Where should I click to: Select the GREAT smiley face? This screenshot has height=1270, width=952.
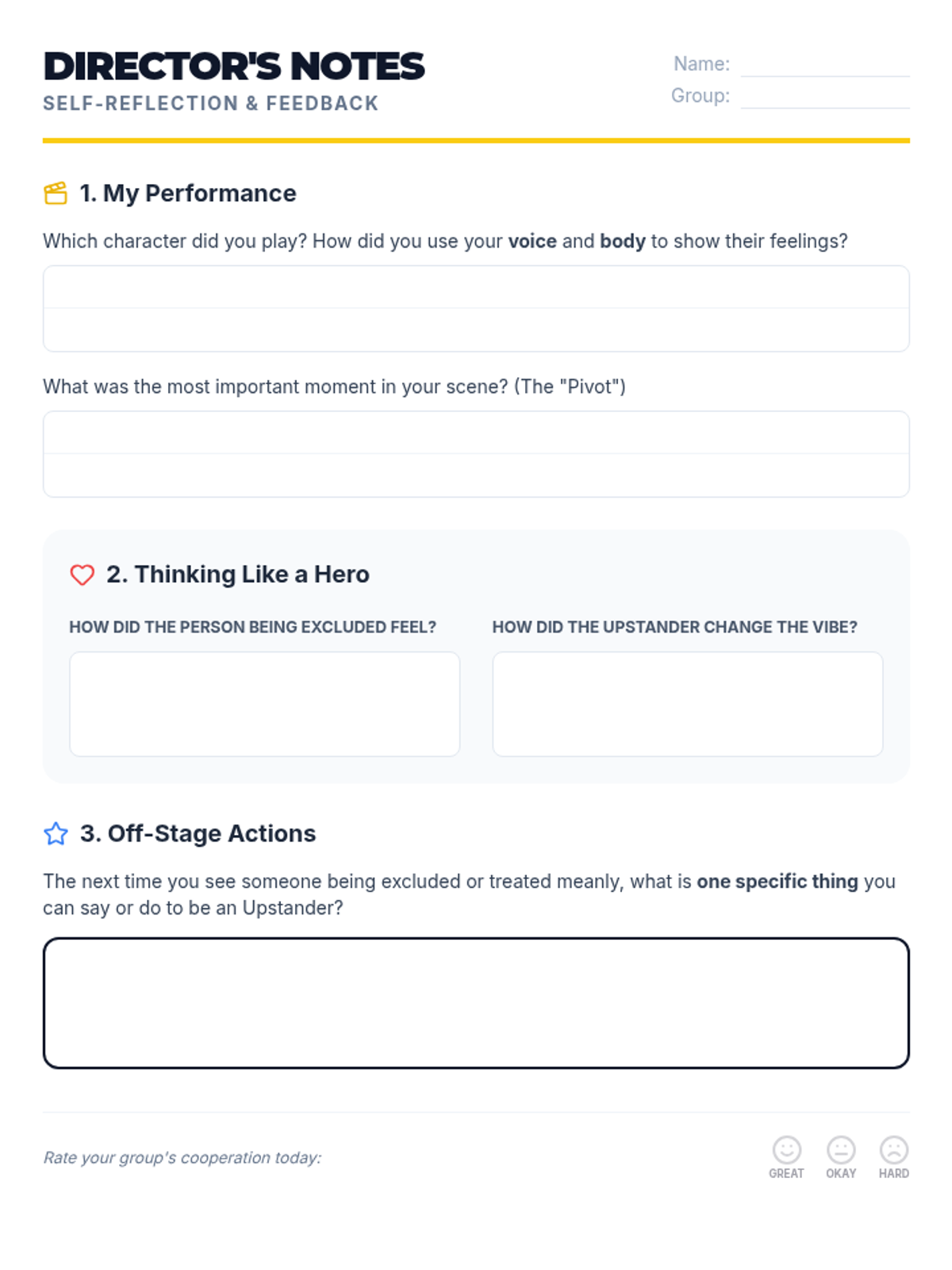[x=786, y=1149]
